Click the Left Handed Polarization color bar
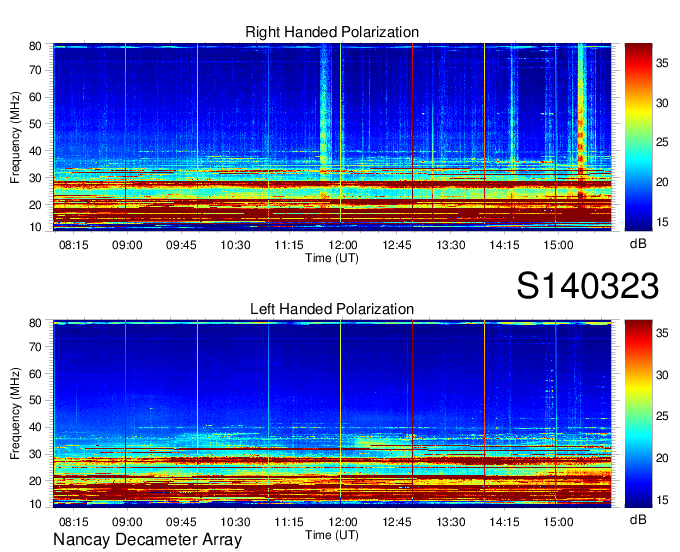Image resolution: width=680 pixels, height=552 pixels. (x=638, y=414)
